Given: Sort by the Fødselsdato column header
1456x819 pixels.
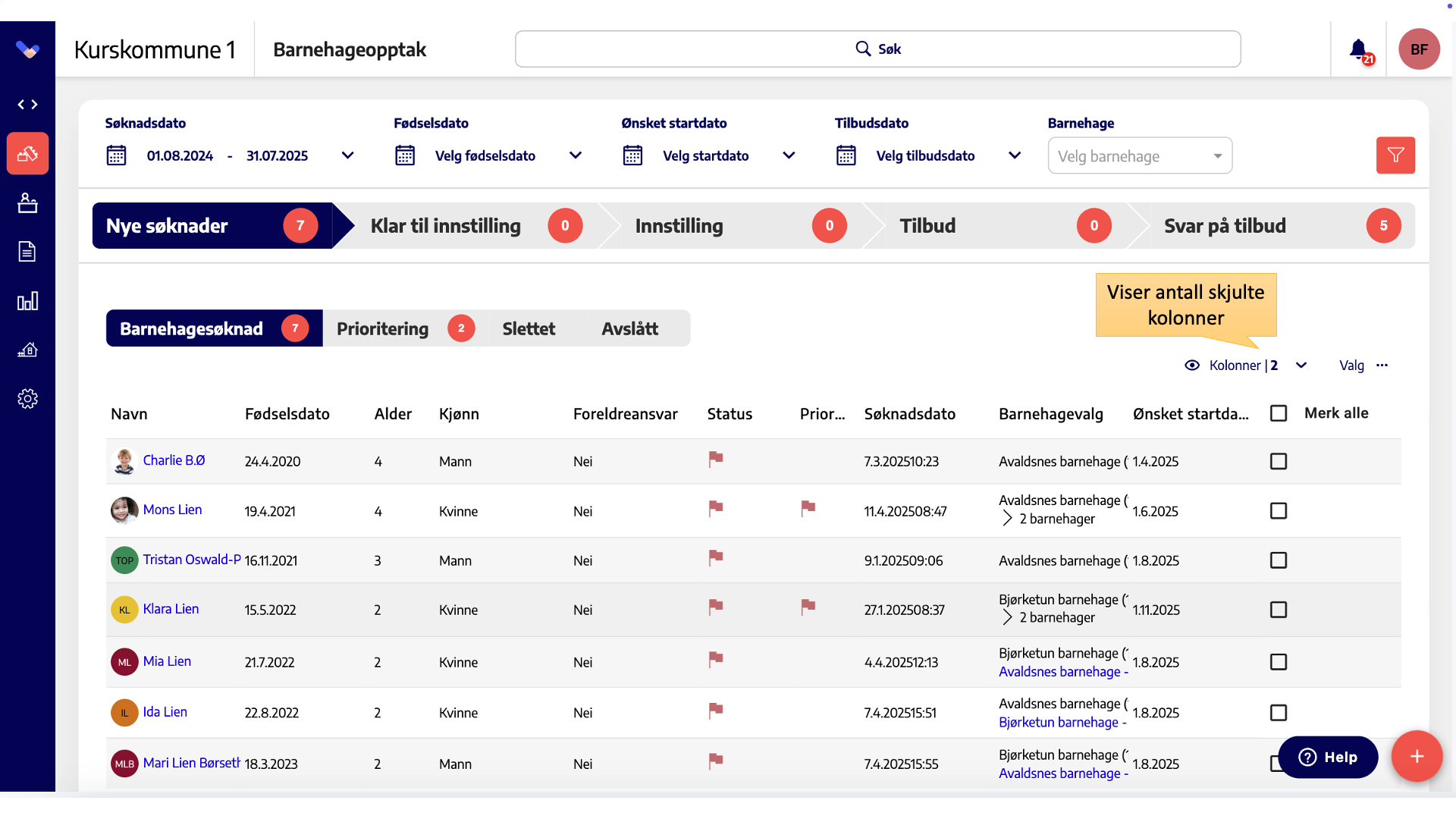Looking at the screenshot, I should coord(287,414).
